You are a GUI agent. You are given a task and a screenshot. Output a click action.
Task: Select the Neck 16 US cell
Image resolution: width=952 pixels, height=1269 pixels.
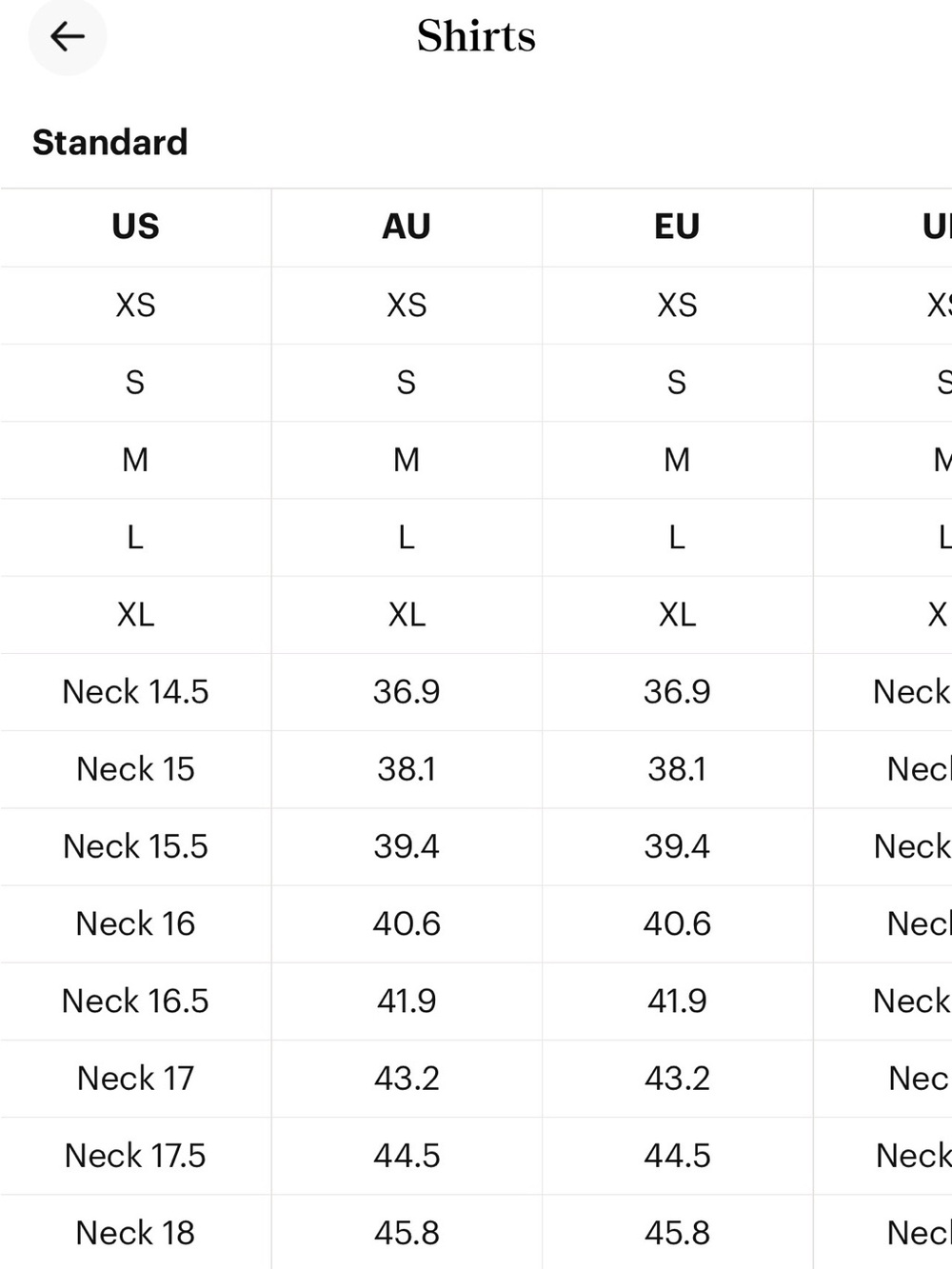click(135, 923)
